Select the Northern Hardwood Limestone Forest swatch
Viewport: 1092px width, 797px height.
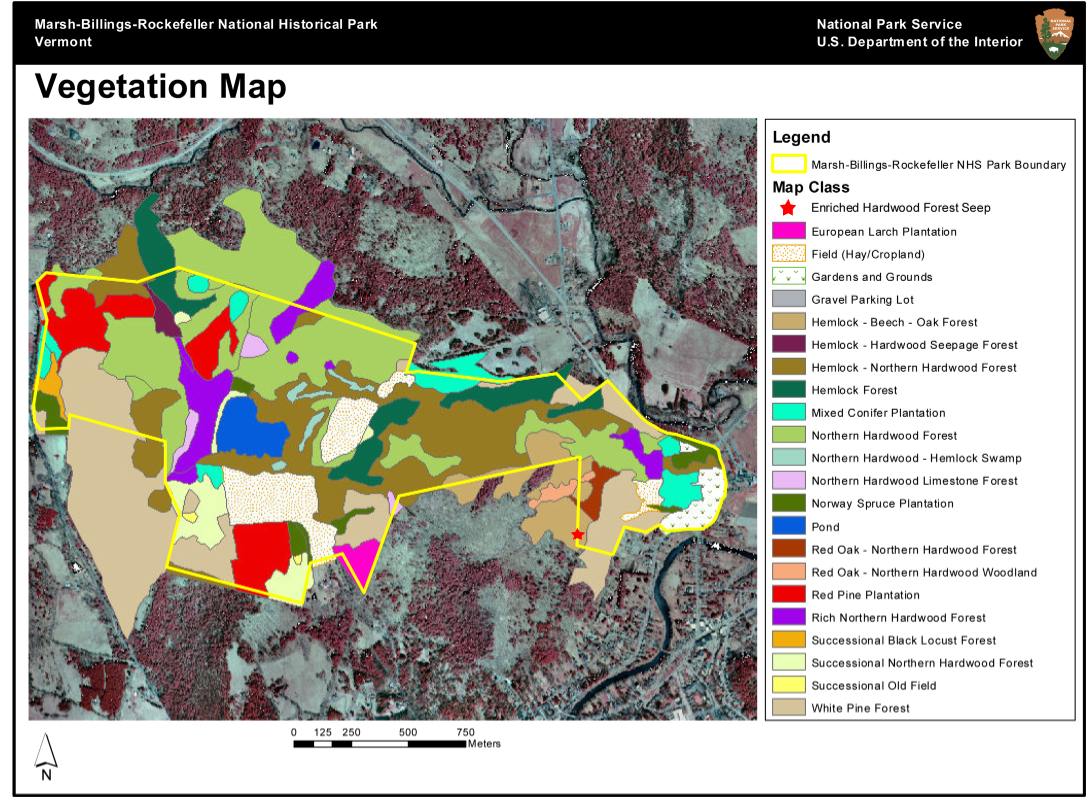pyautogui.click(x=788, y=480)
